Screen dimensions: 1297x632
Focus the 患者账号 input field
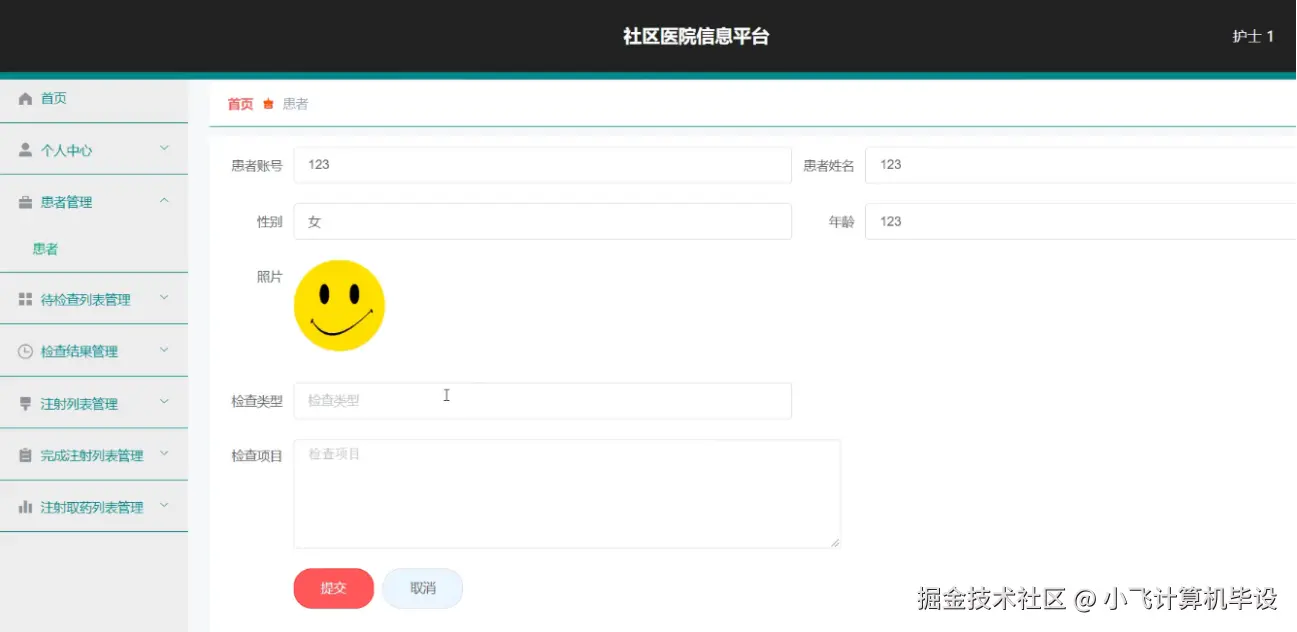542,165
